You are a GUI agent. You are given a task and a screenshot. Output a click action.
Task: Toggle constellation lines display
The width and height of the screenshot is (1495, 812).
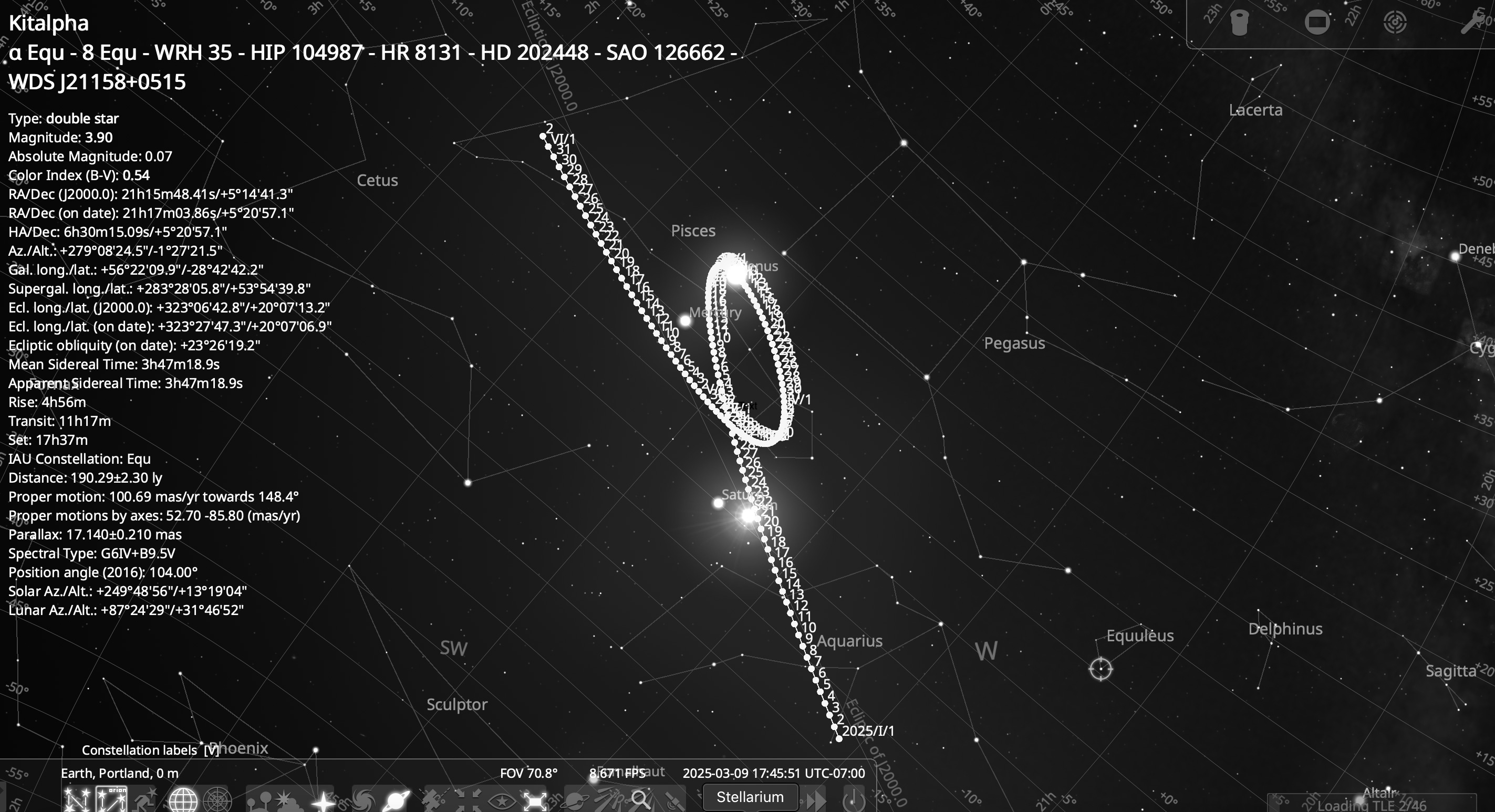point(77,800)
